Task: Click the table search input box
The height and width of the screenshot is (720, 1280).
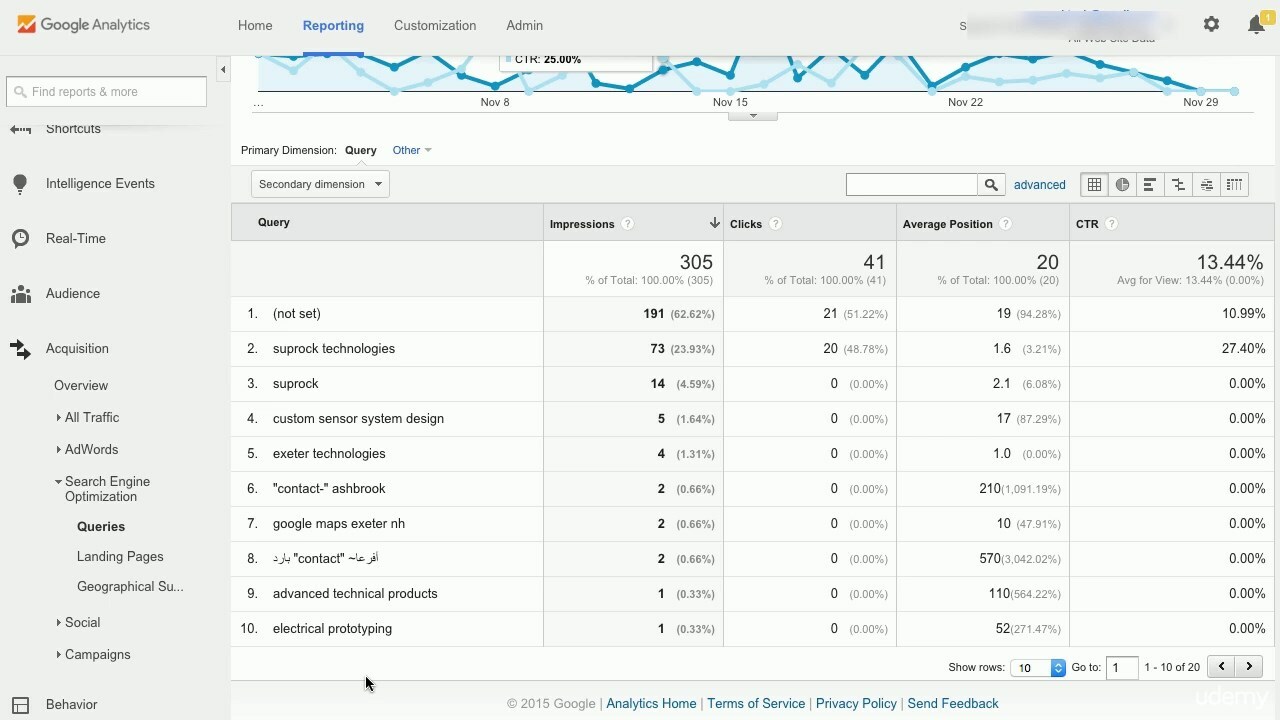Action: tap(912, 184)
